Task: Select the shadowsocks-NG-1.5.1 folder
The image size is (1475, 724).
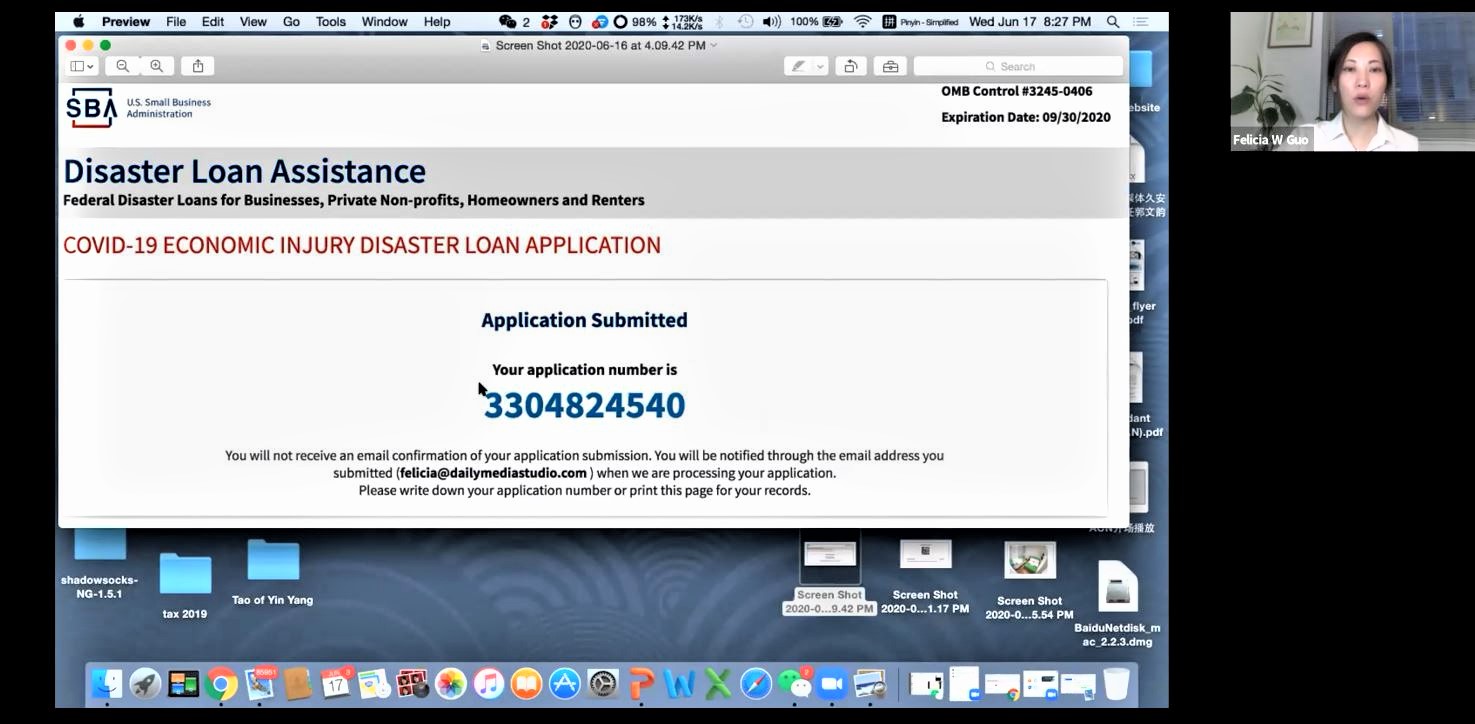Action: 100,562
